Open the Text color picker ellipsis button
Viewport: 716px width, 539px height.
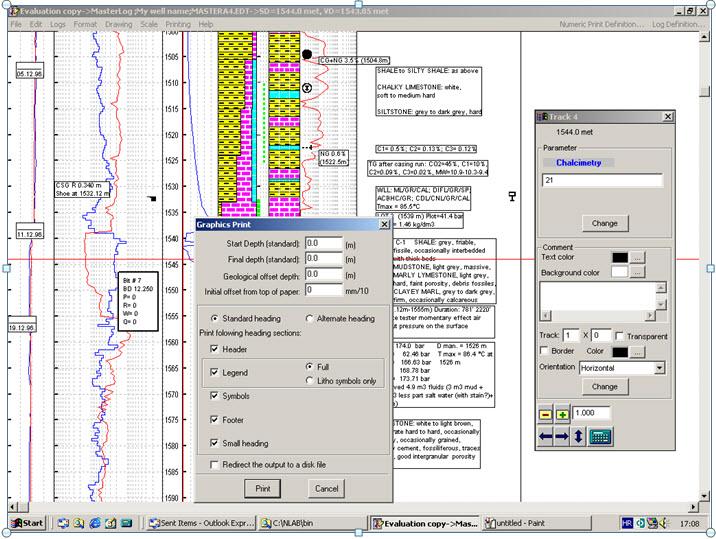pyautogui.click(x=638, y=257)
